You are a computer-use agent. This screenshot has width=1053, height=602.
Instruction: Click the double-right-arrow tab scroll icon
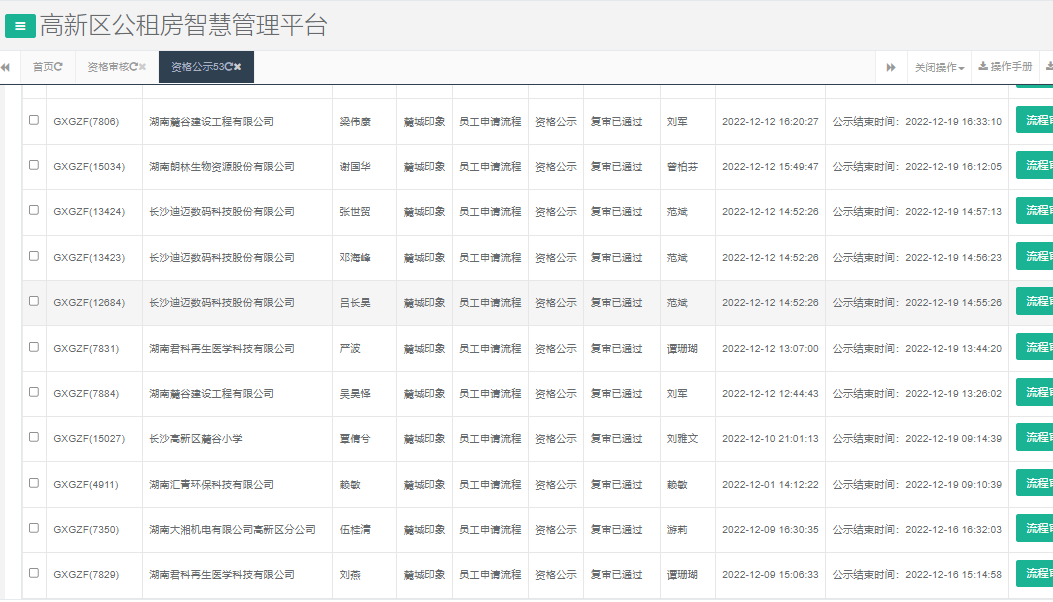click(x=891, y=67)
